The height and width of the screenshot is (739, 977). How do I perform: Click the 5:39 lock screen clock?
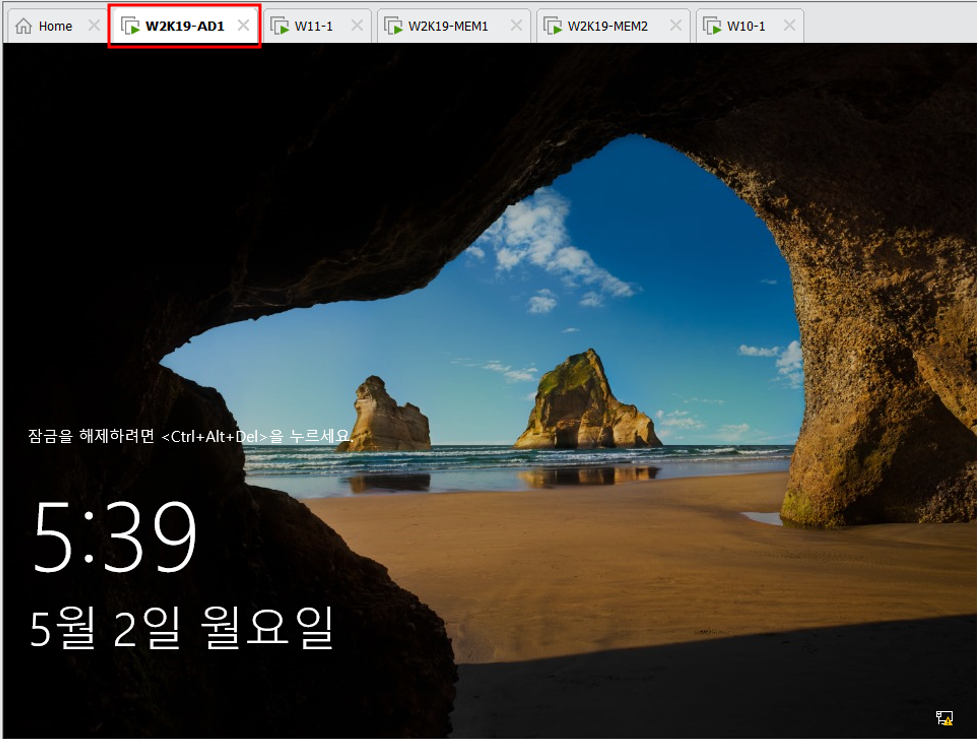click(115, 536)
